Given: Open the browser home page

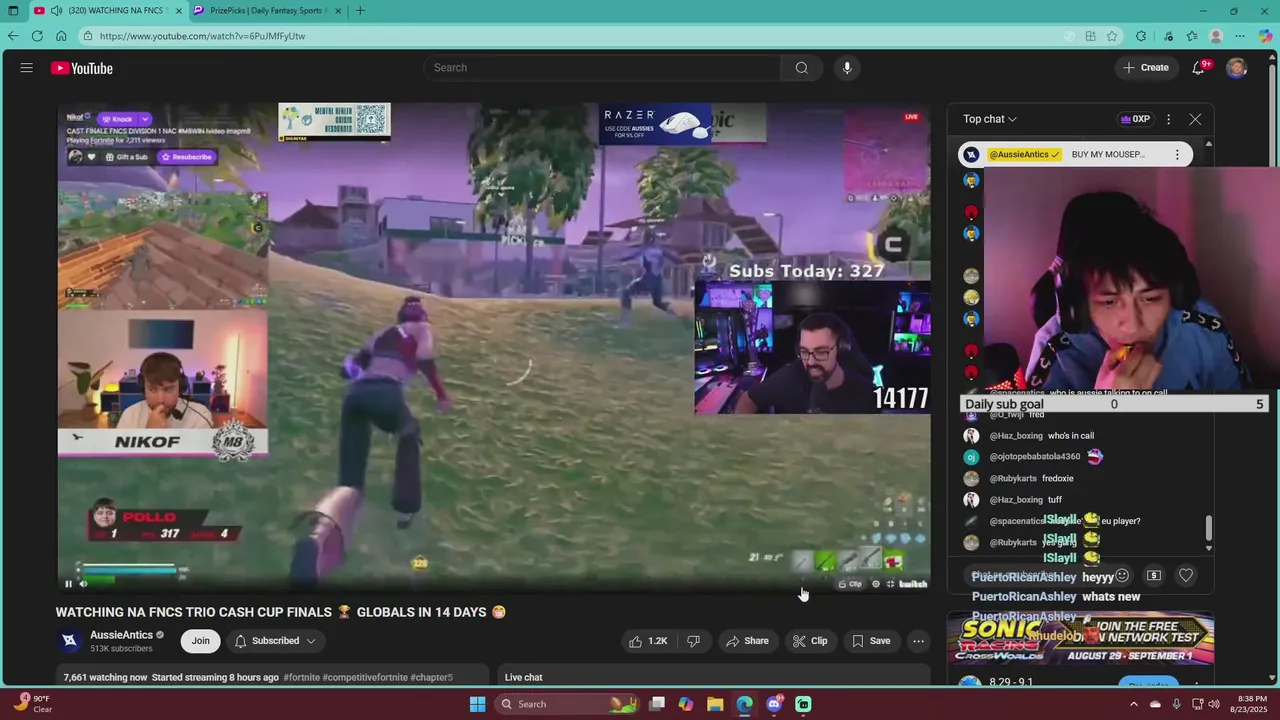Looking at the screenshot, I should 61,36.
